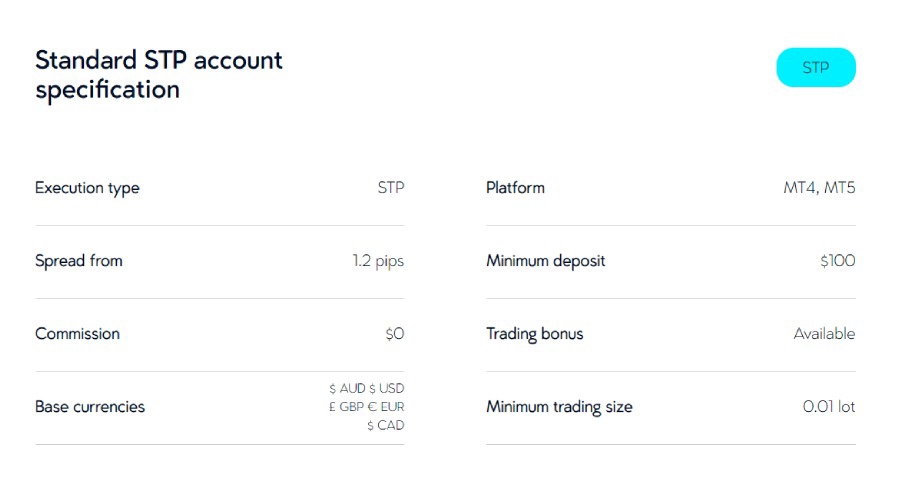Select the 0.01 lot value
The width and height of the screenshot is (900, 500).
(x=829, y=407)
